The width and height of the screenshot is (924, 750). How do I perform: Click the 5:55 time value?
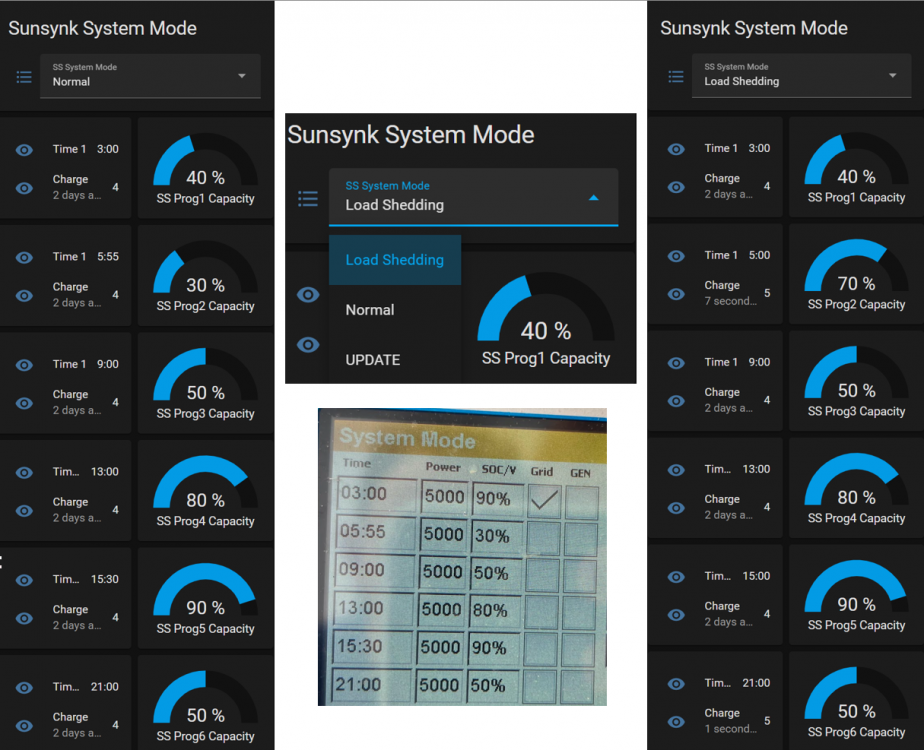coord(108,257)
